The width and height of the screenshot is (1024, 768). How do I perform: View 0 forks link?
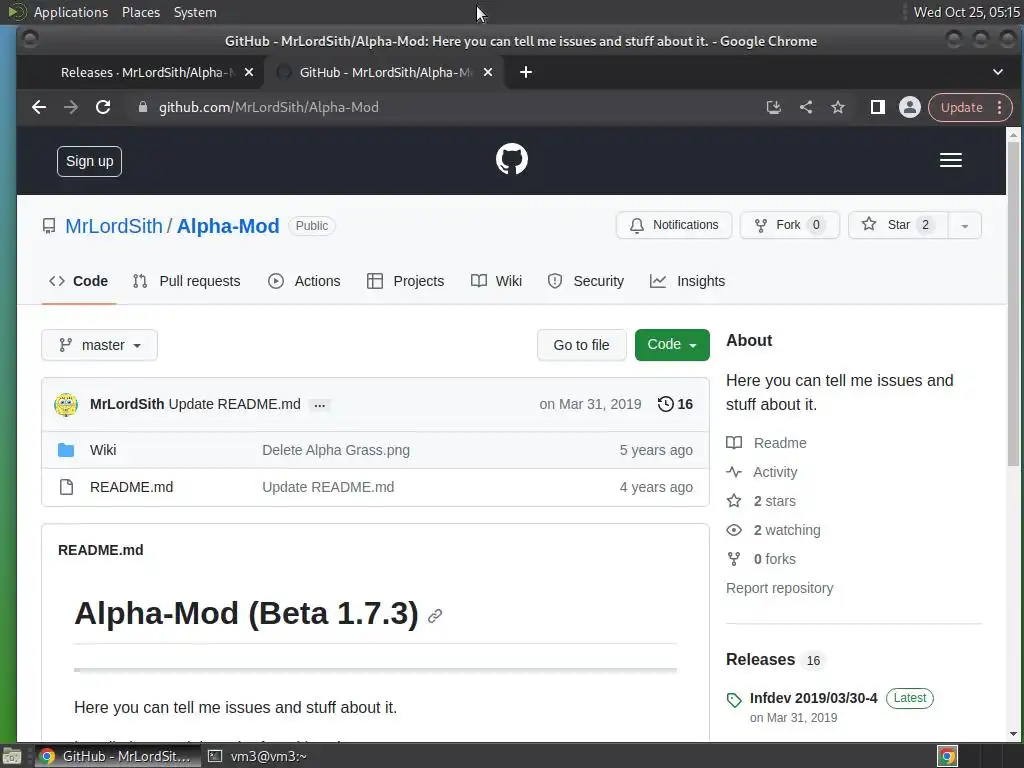(x=761, y=559)
